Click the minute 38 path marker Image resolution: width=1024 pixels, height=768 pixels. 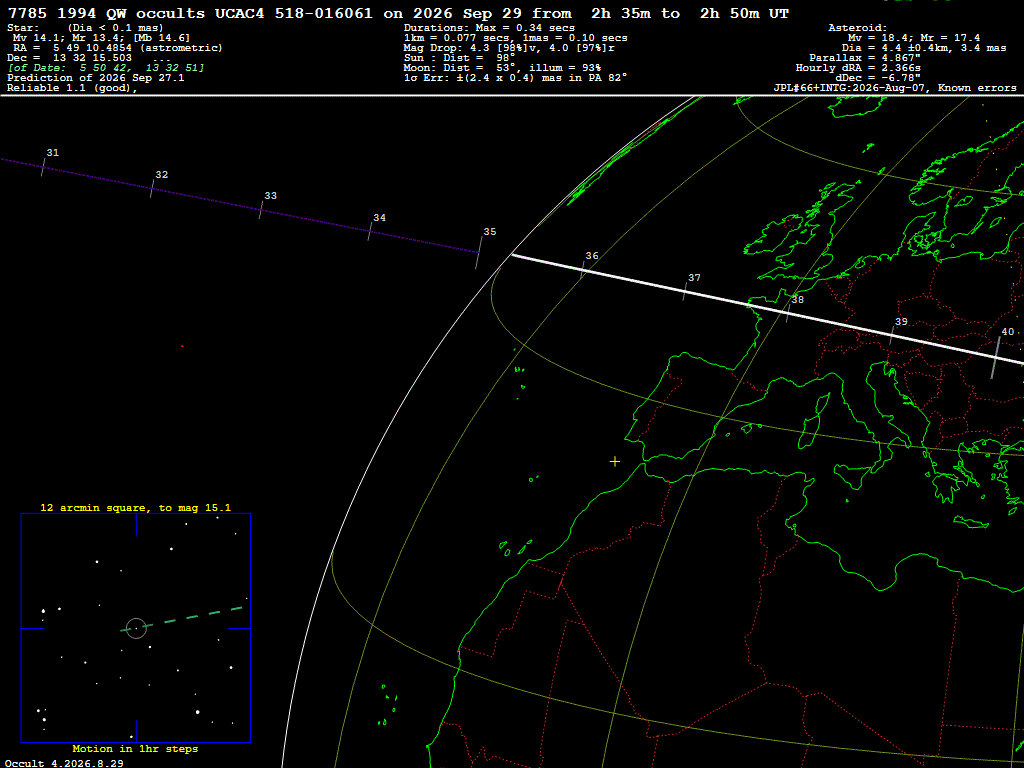788,314
